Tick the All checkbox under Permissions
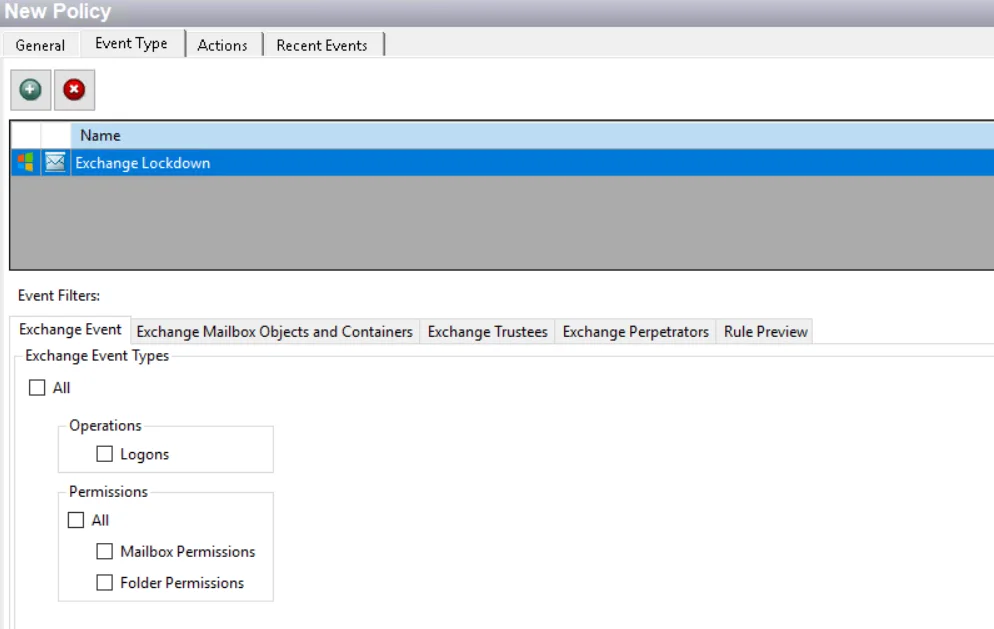994x629 pixels. coord(76,520)
